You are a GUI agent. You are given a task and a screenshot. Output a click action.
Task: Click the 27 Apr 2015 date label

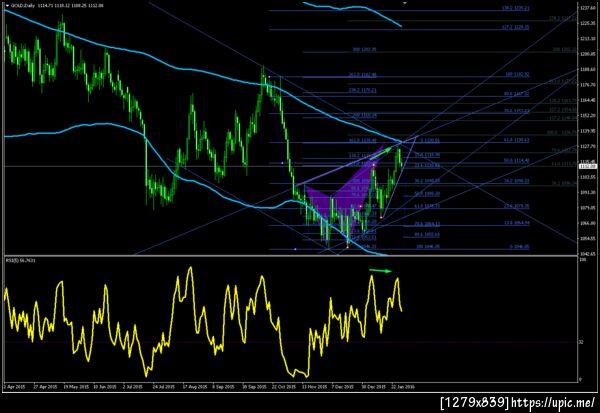[45, 387]
